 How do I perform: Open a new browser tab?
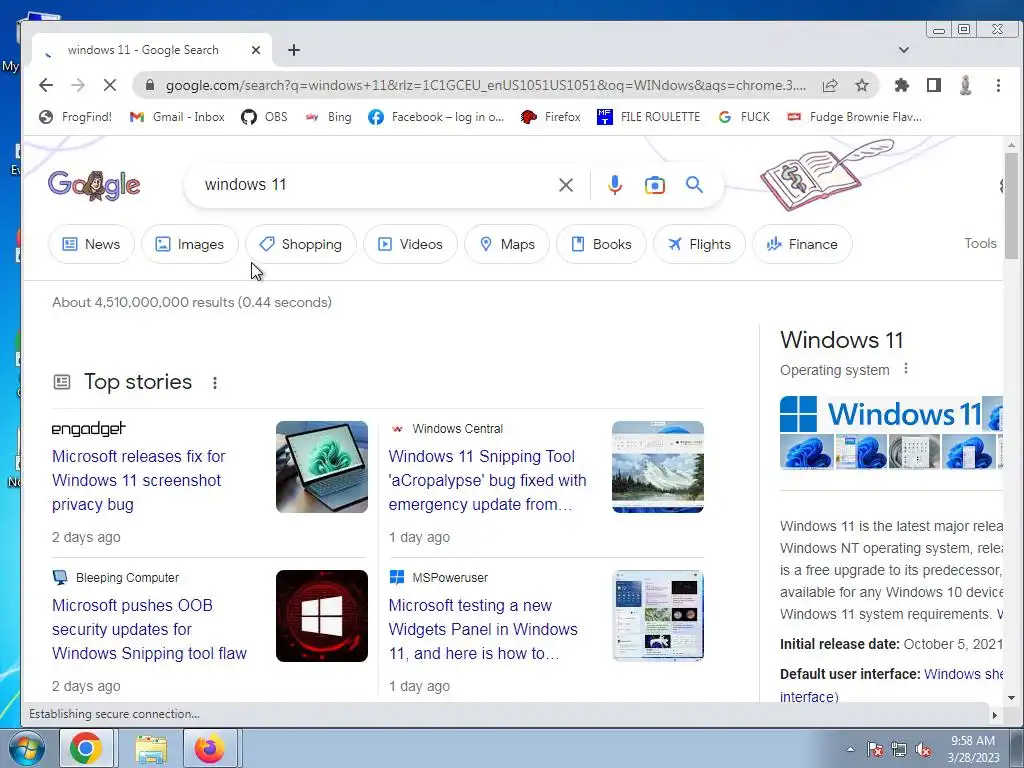pyautogui.click(x=294, y=50)
